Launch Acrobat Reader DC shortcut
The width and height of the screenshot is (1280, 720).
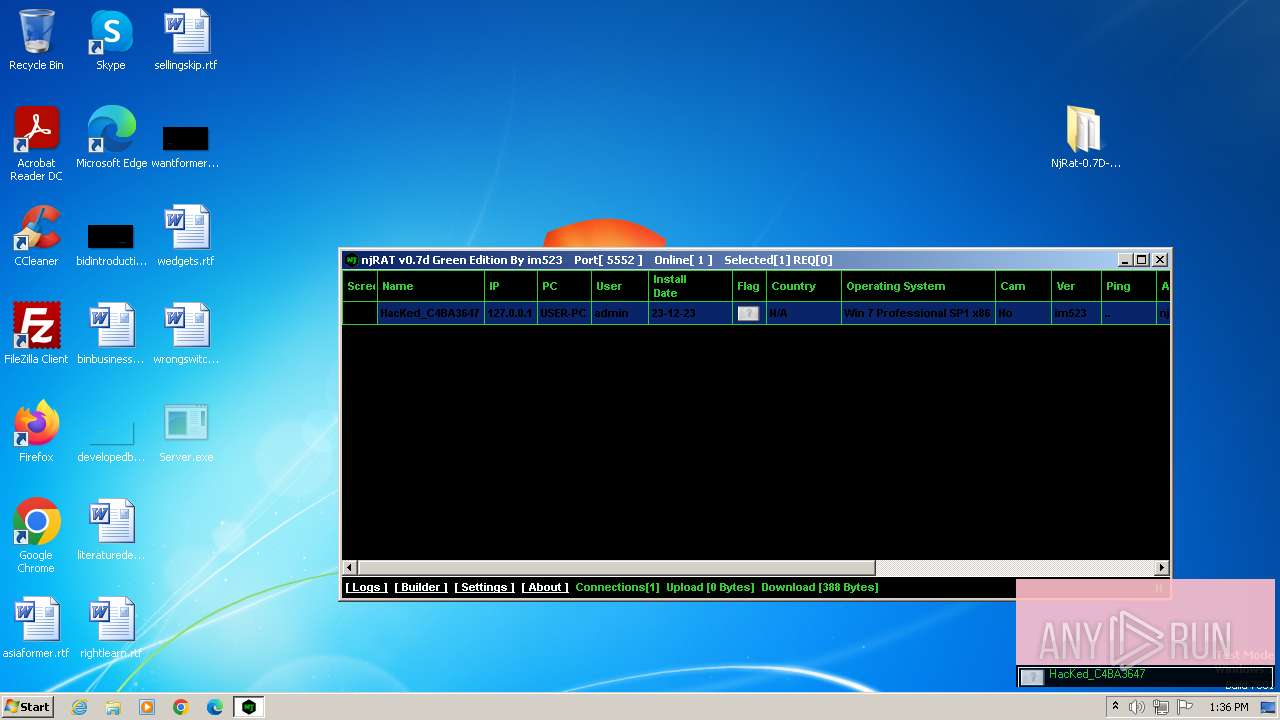pos(36,144)
